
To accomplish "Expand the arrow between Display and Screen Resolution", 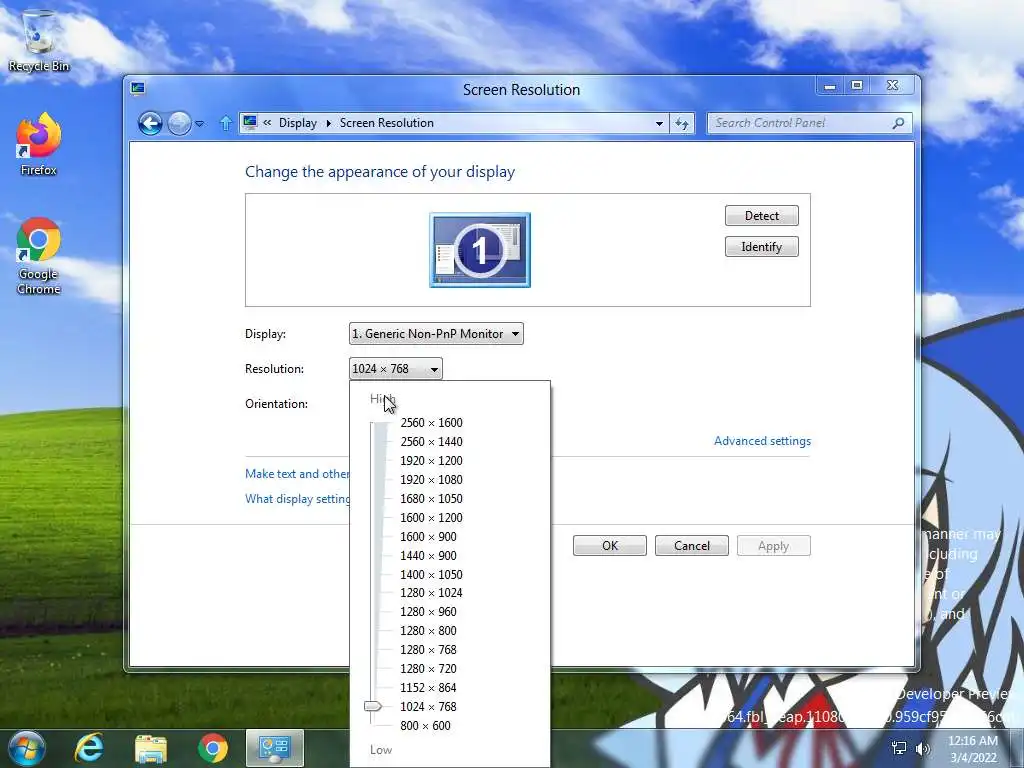I will pos(328,123).
